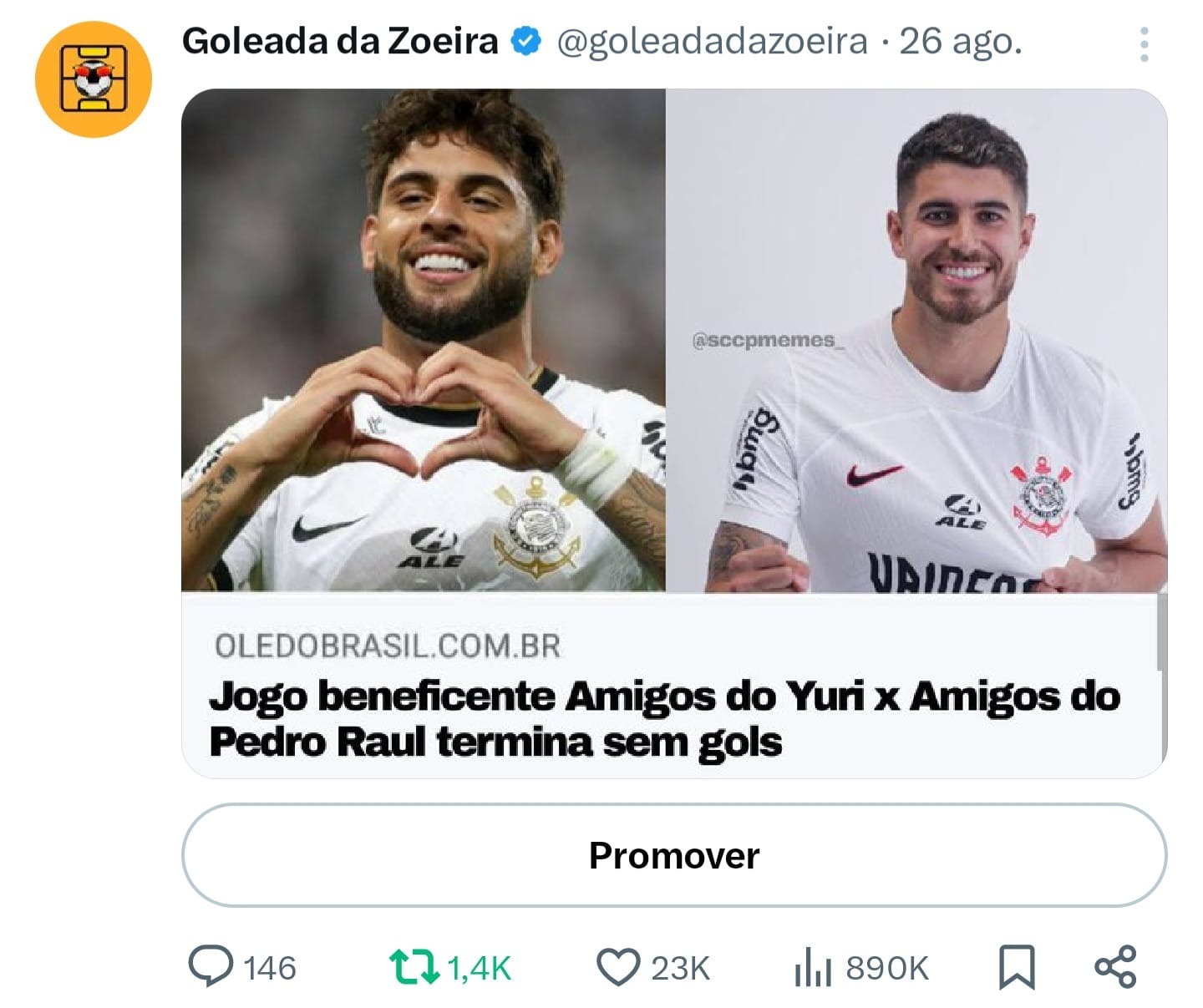Open the left player heart-gesture photo

[x=424, y=340]
